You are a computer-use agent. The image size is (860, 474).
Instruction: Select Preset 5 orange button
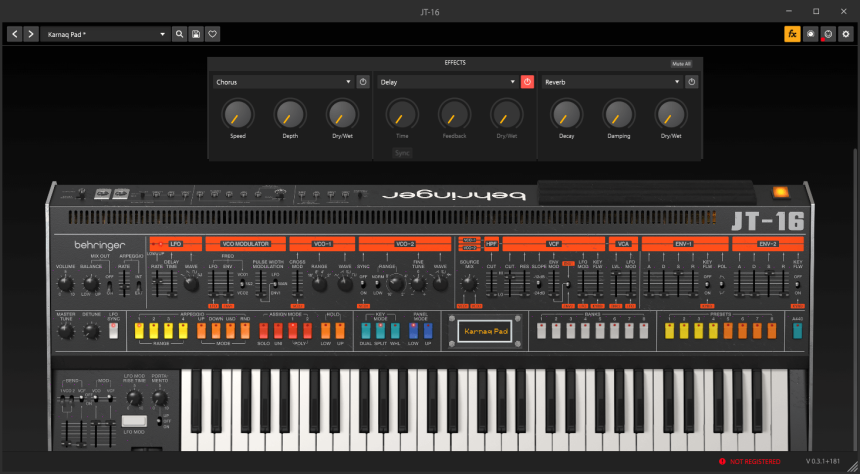(728, 331)
